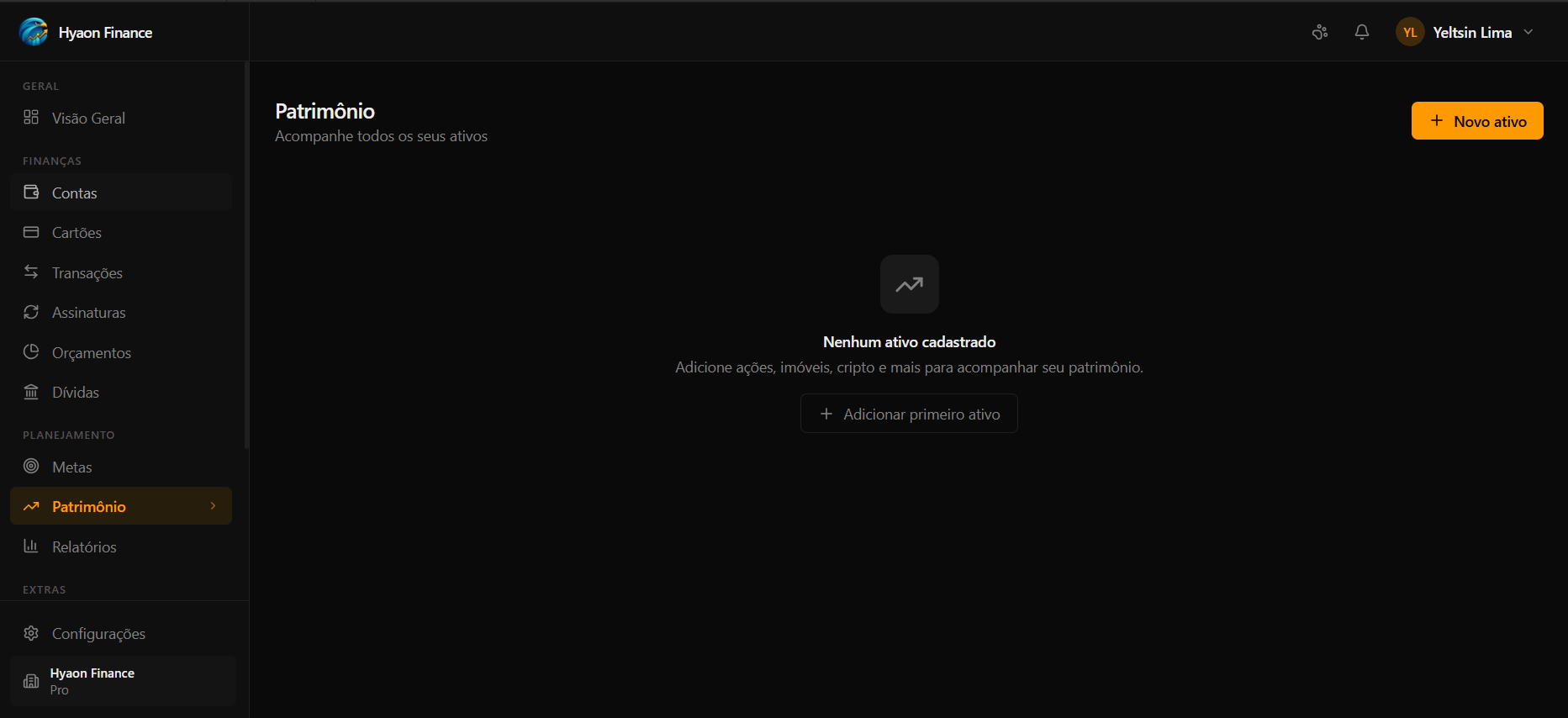Open the Dívidas page
Viewport: 1568px width, 718px height.
(121, 393)
